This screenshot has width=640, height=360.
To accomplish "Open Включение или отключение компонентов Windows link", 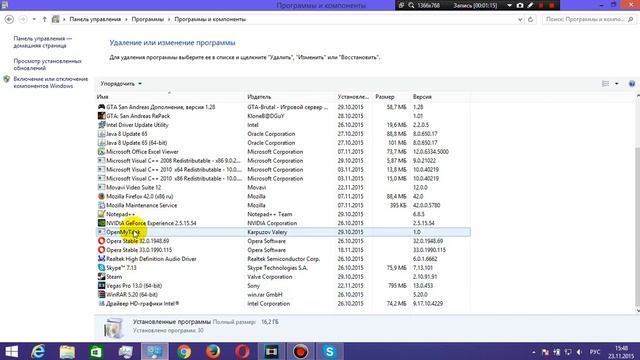I will click(x=51, y=82).
